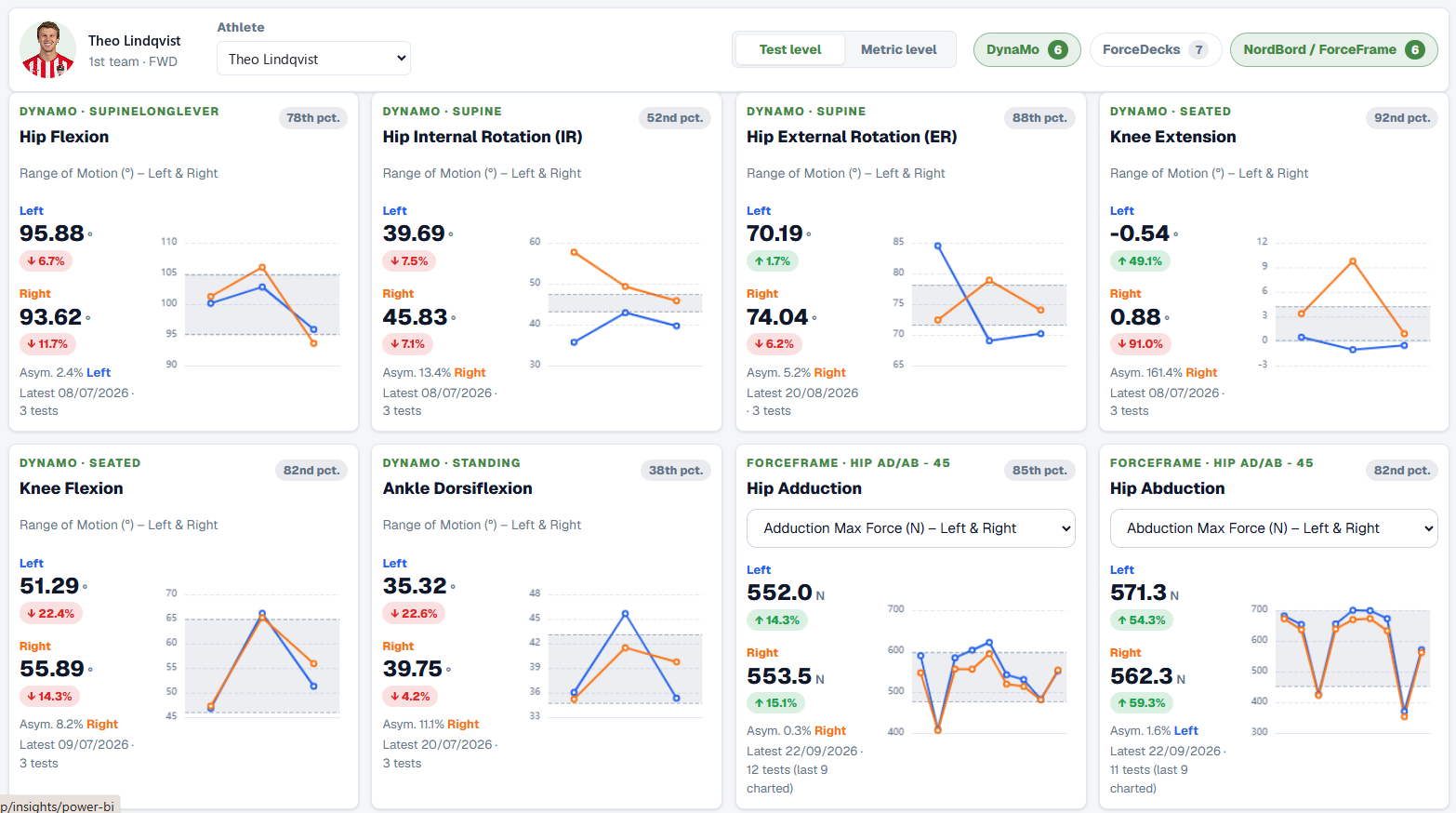Click the 553.5 N right value in Hip Adduction

[x=786, y=676]
